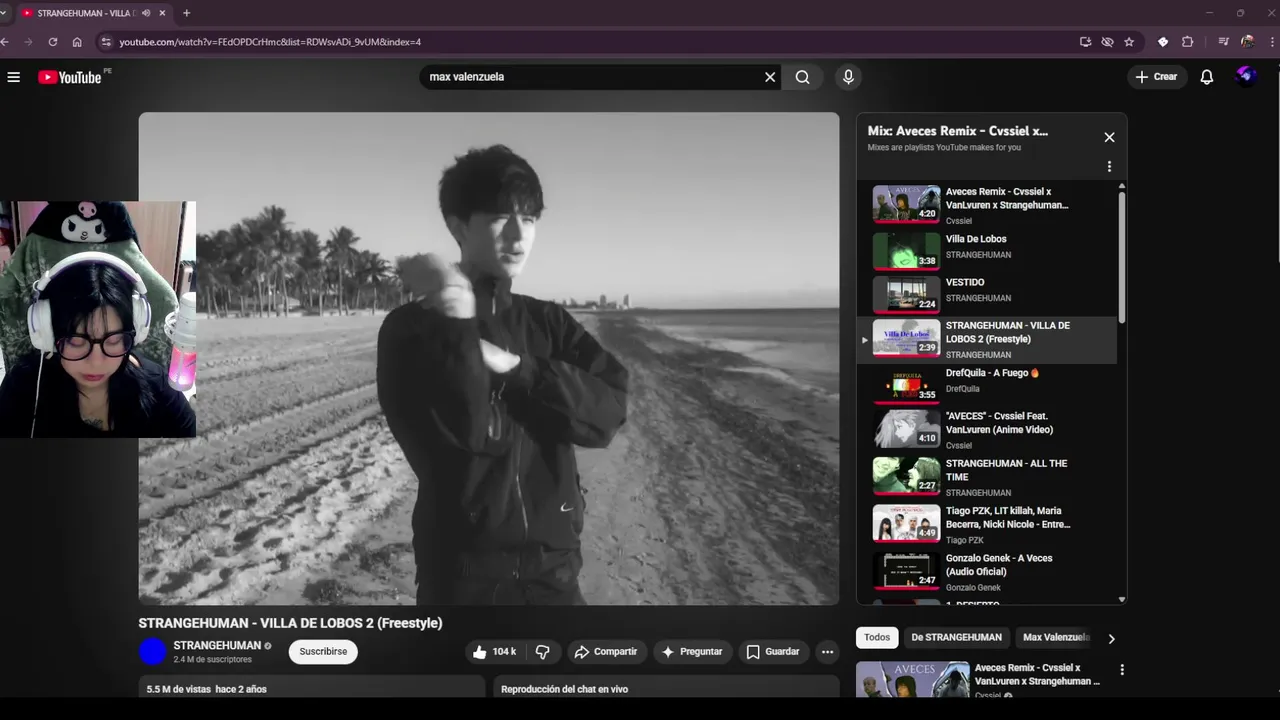Mute tab via speaker icon

coord(146,13)
